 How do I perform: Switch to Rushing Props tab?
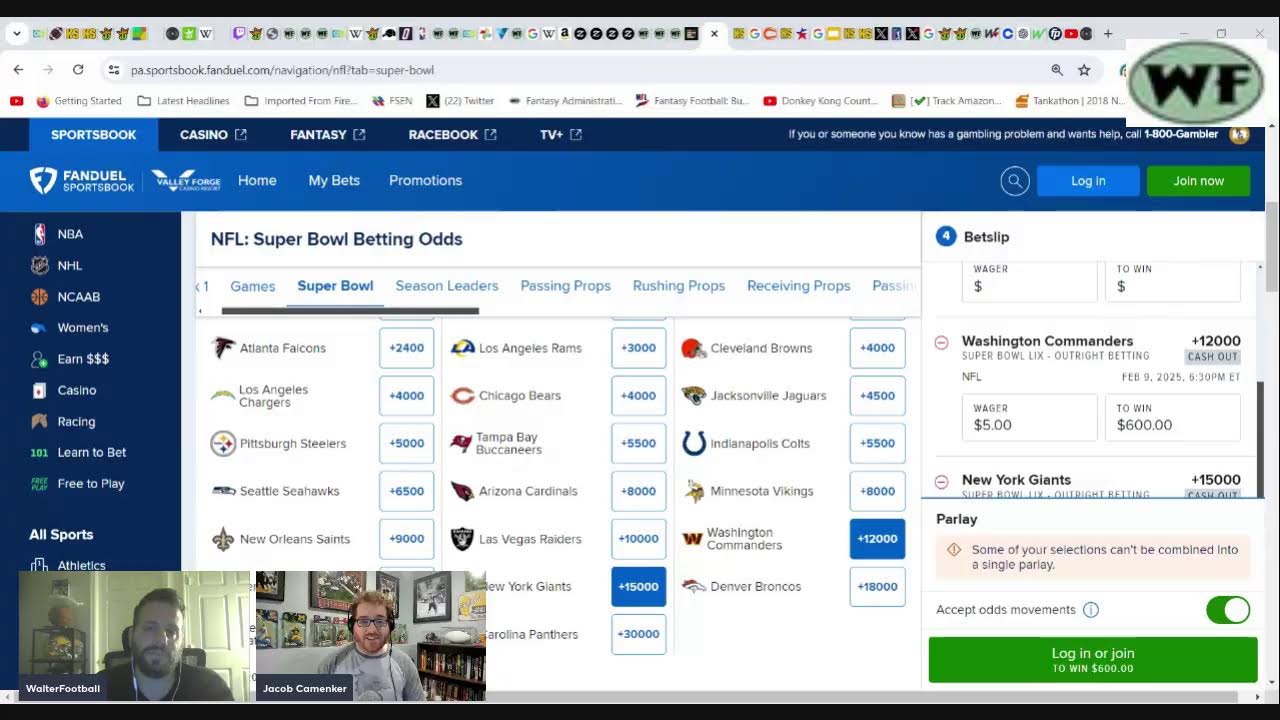679,286
